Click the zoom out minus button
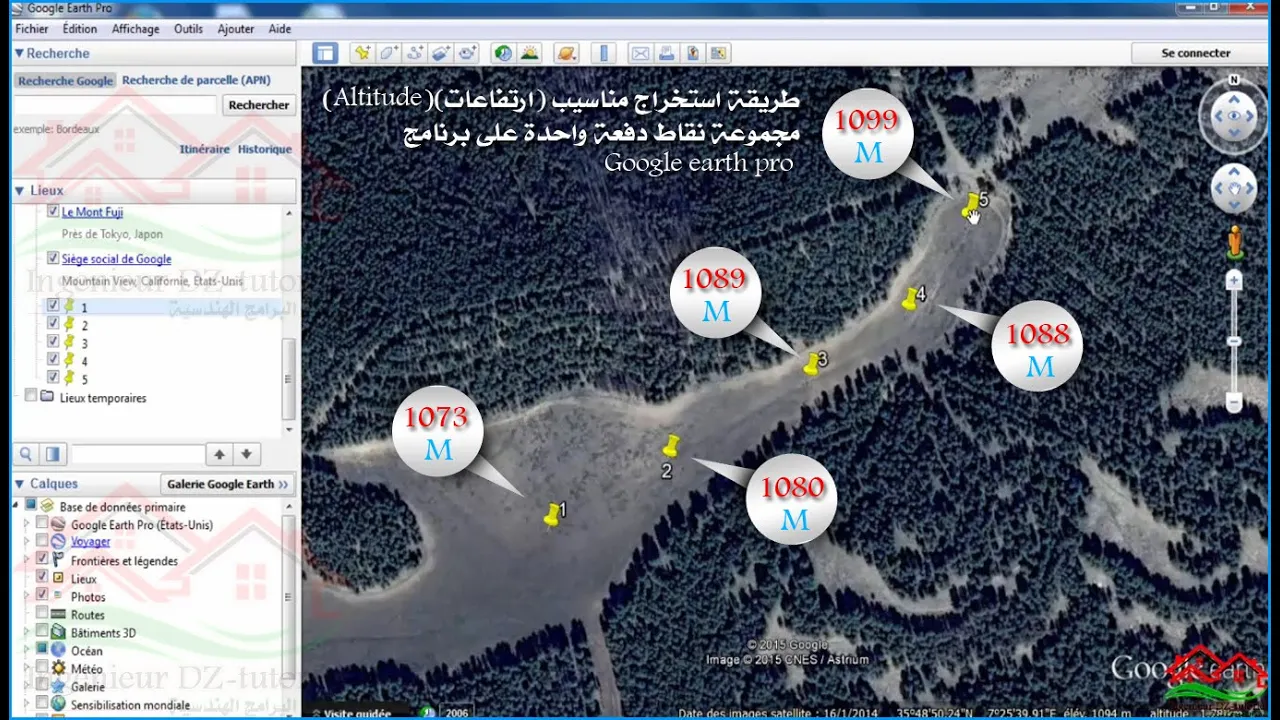 pyautogui.click(x=1234, y=402)
